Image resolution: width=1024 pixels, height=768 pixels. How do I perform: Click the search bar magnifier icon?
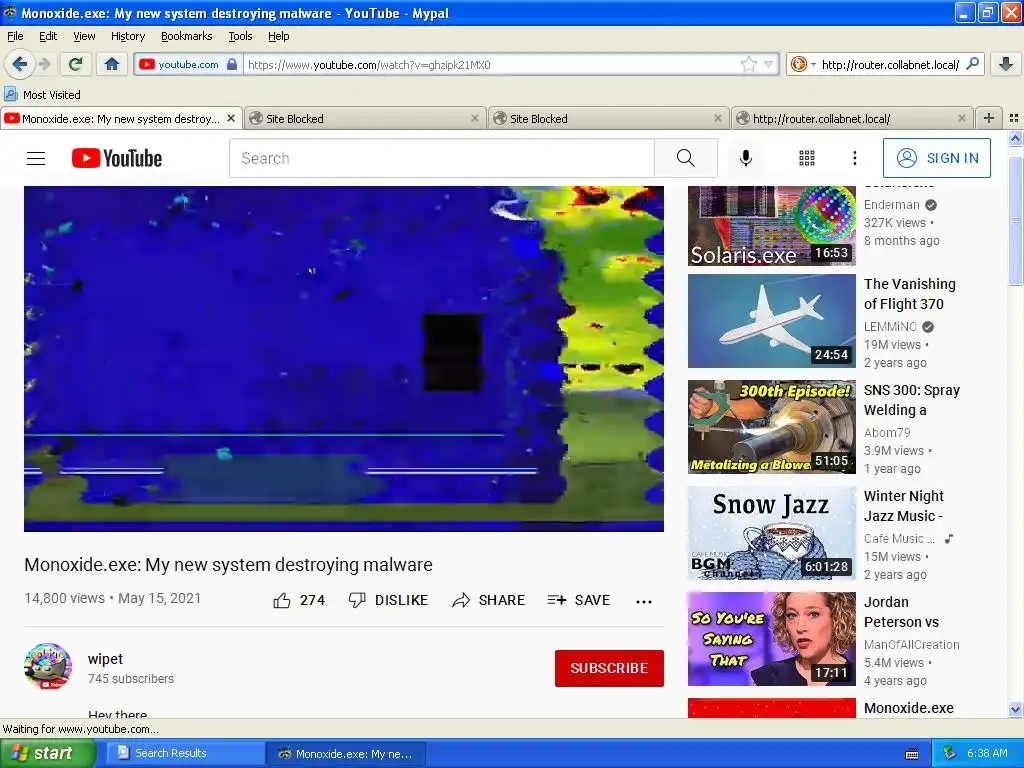click(x=972, y=63)
